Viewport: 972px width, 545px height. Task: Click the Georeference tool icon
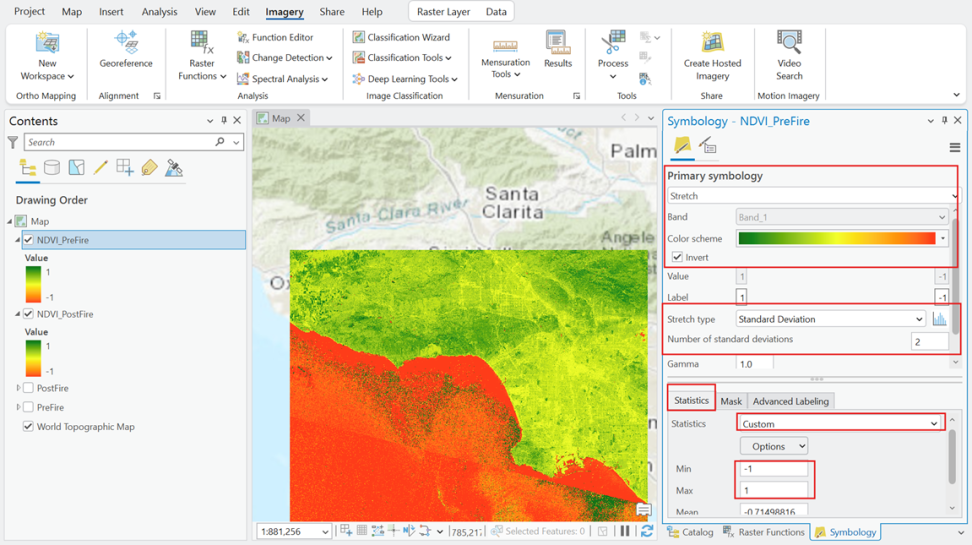coord(126,42)
